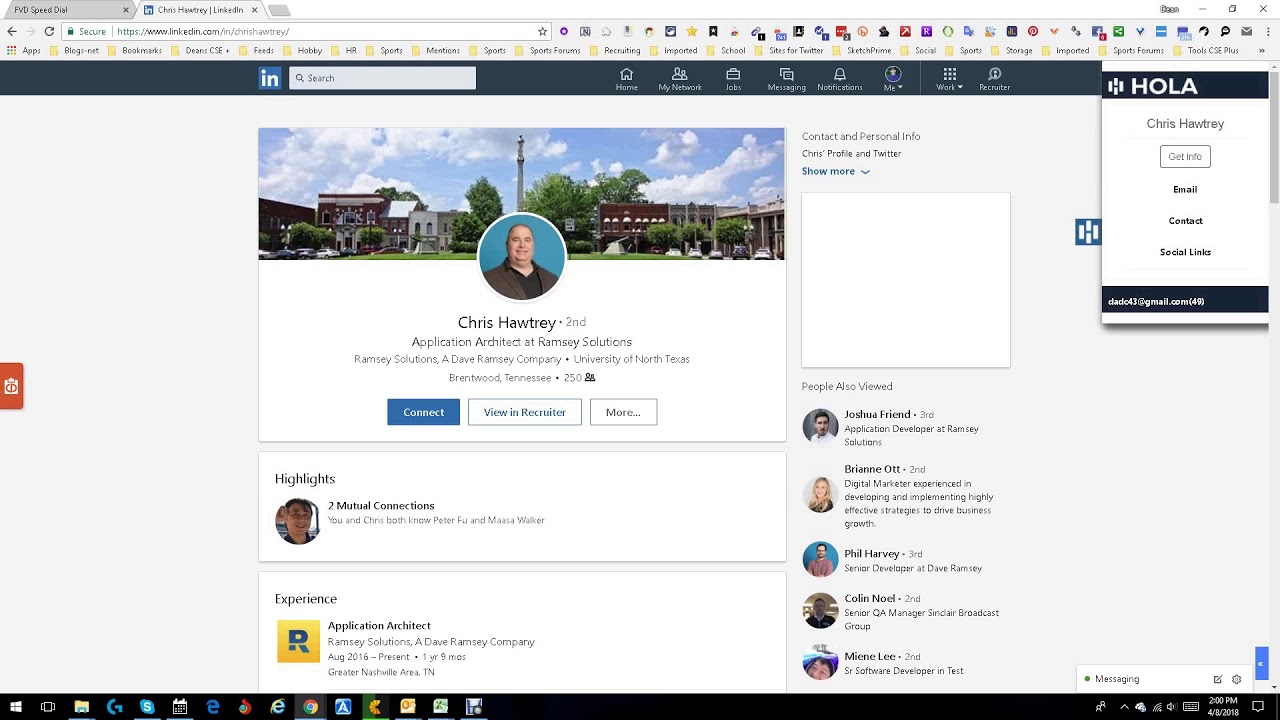Image resolution: width=1280 pixels, height=720 pixels.
Task: Open the Home nav icon
Action: pos(627,79)
